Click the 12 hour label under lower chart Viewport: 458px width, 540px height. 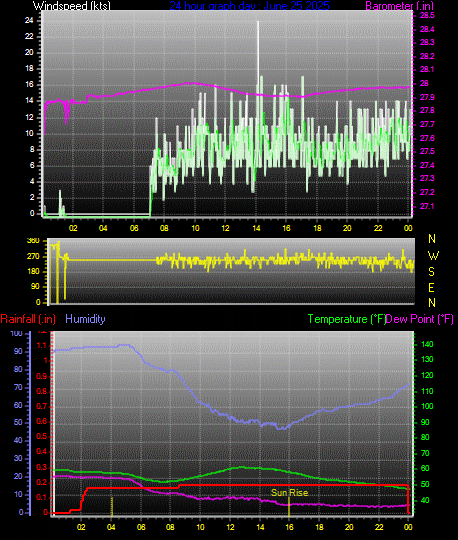(x=230, y=527)
